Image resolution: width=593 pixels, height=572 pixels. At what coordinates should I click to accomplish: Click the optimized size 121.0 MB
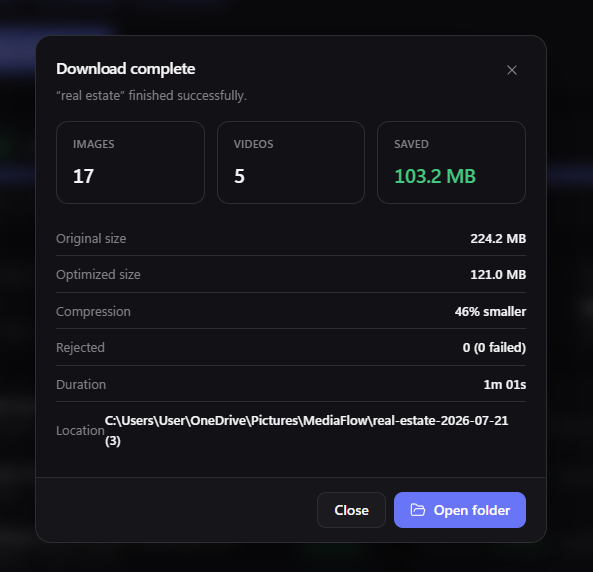click(498, 275)
